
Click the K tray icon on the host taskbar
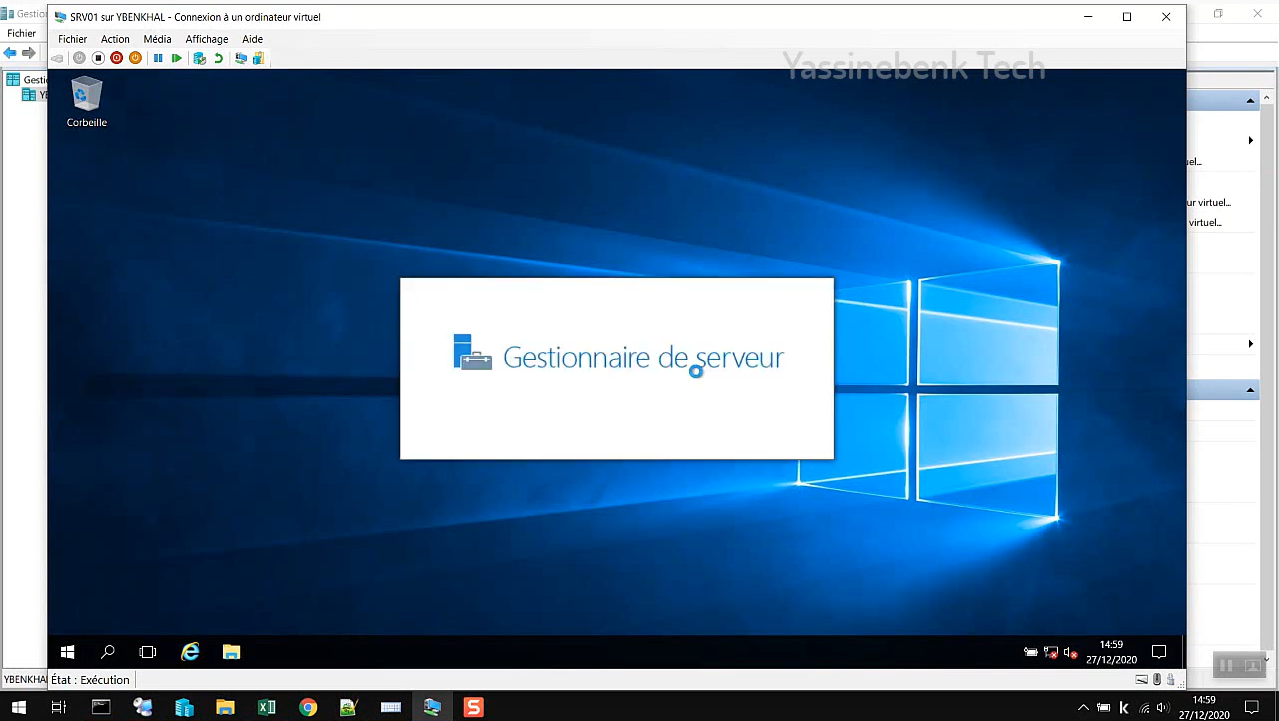click(1124, 708)
